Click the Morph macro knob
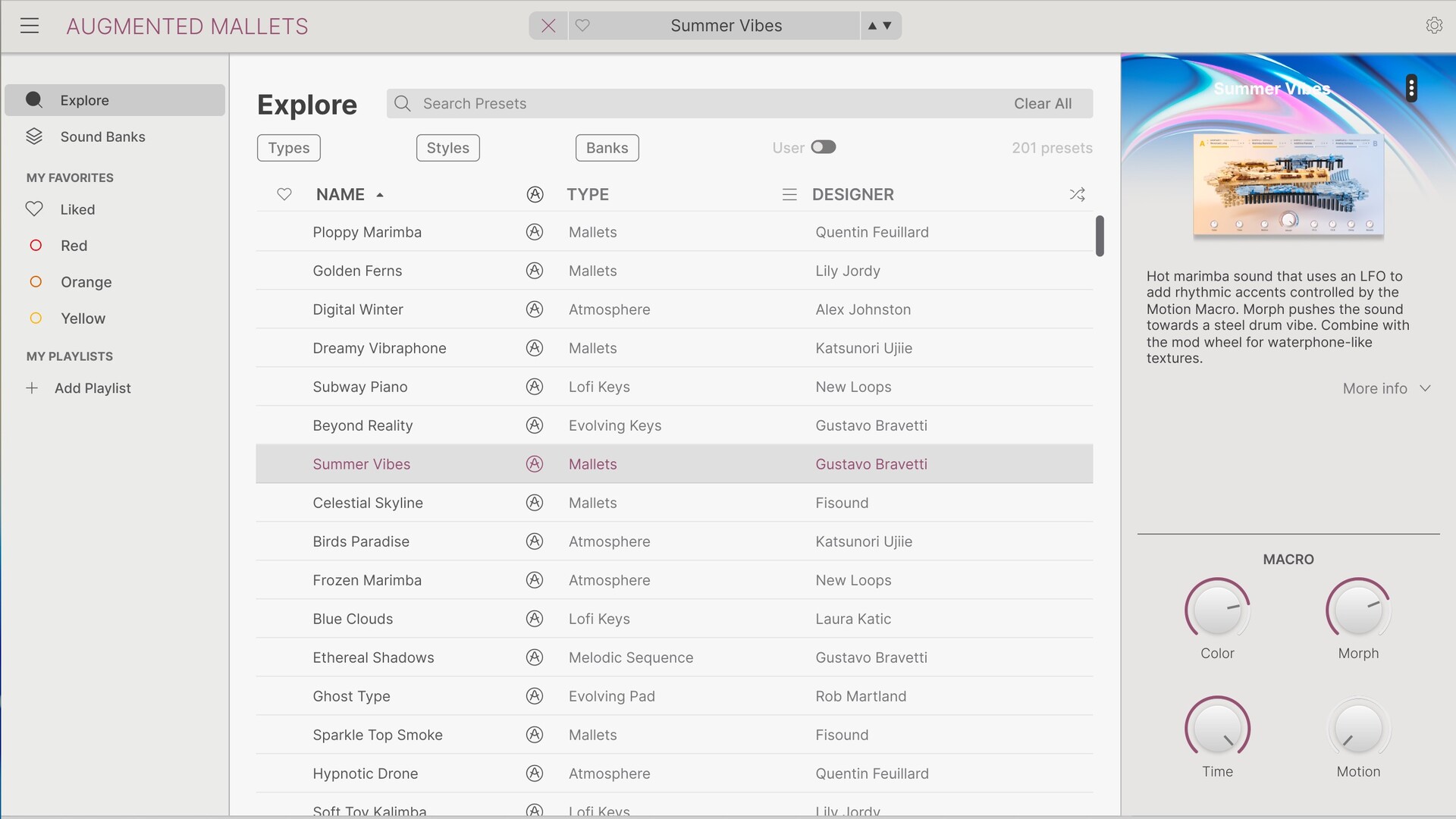This screenshot has height=819, width=1456. tap(1357, 610)
